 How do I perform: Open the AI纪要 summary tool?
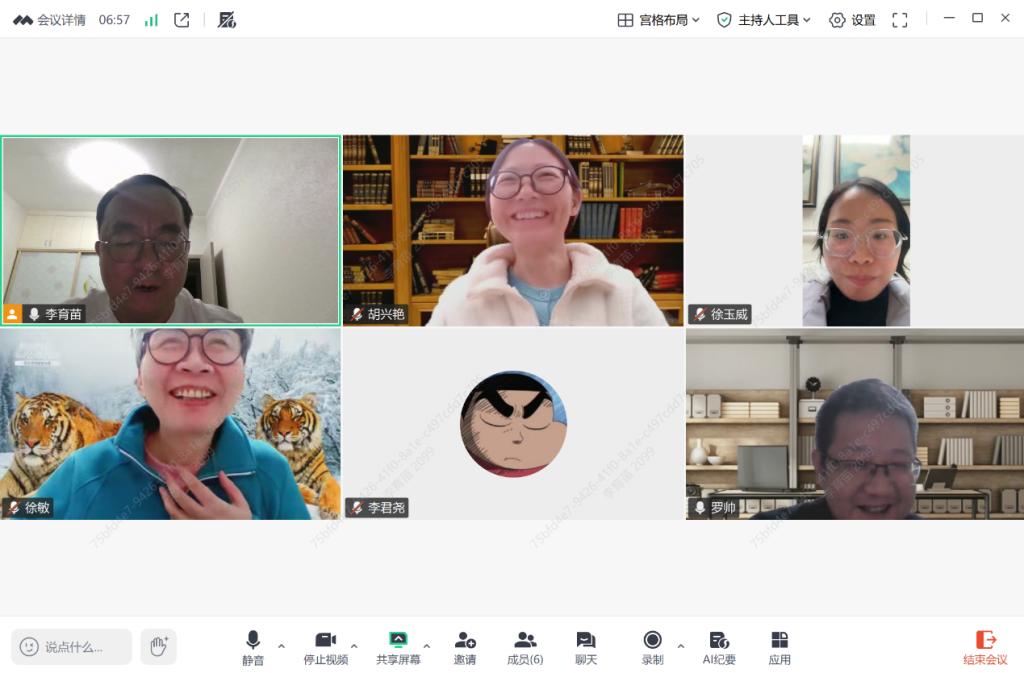tap(718, 647)
